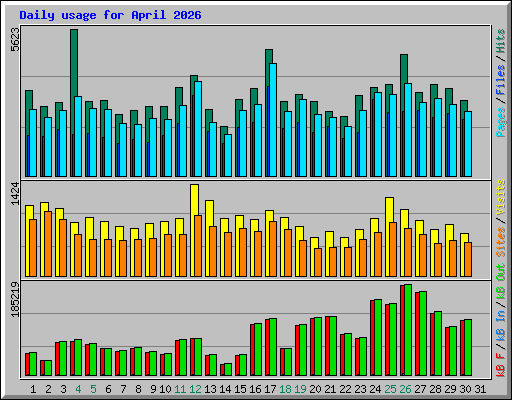Select day 8 on the x-axis
Image resolution: width=512 pixels, height=400 pixels.
coord(138,389)
